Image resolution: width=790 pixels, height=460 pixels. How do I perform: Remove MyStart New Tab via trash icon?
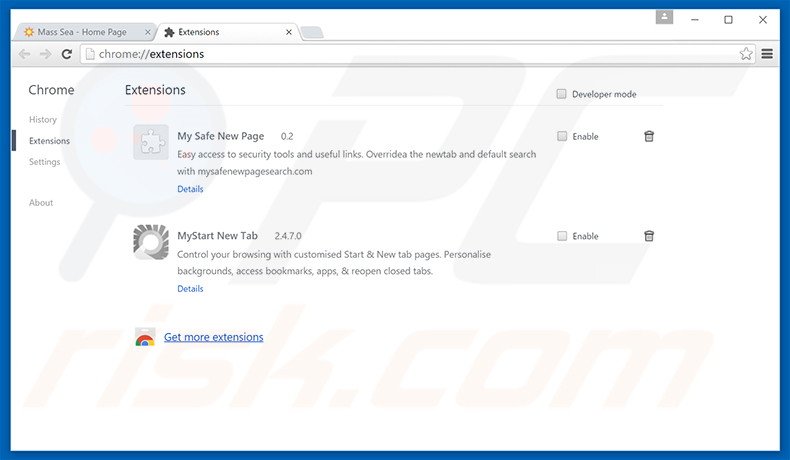click(x=649, y=236)
